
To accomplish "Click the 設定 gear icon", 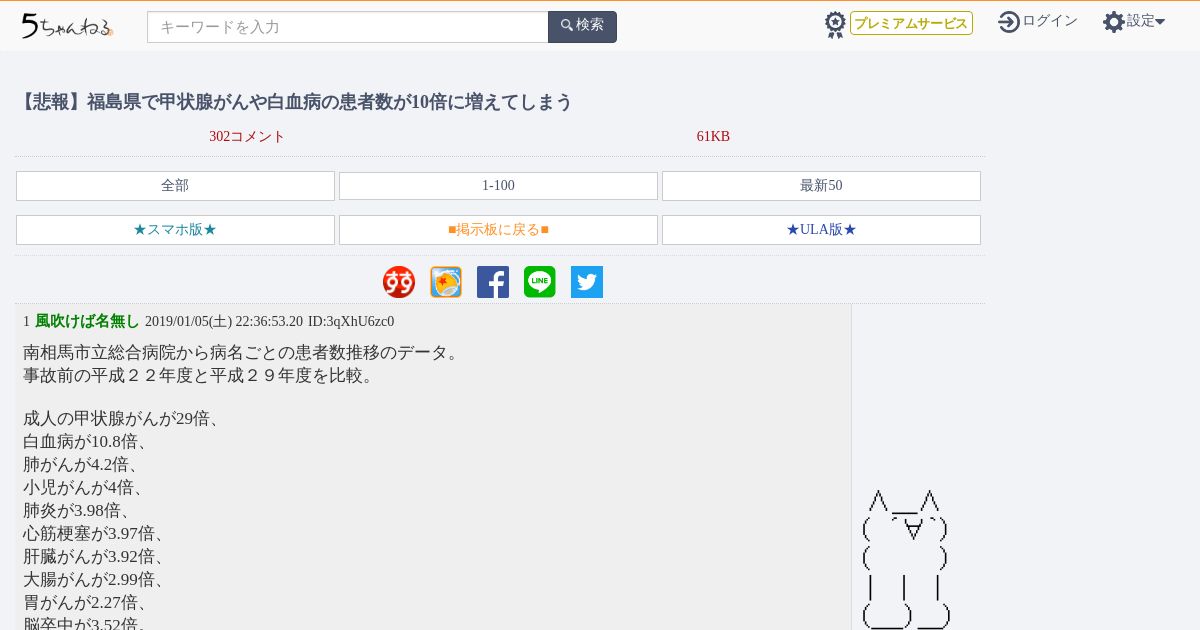I will [x=1114, y=22].
